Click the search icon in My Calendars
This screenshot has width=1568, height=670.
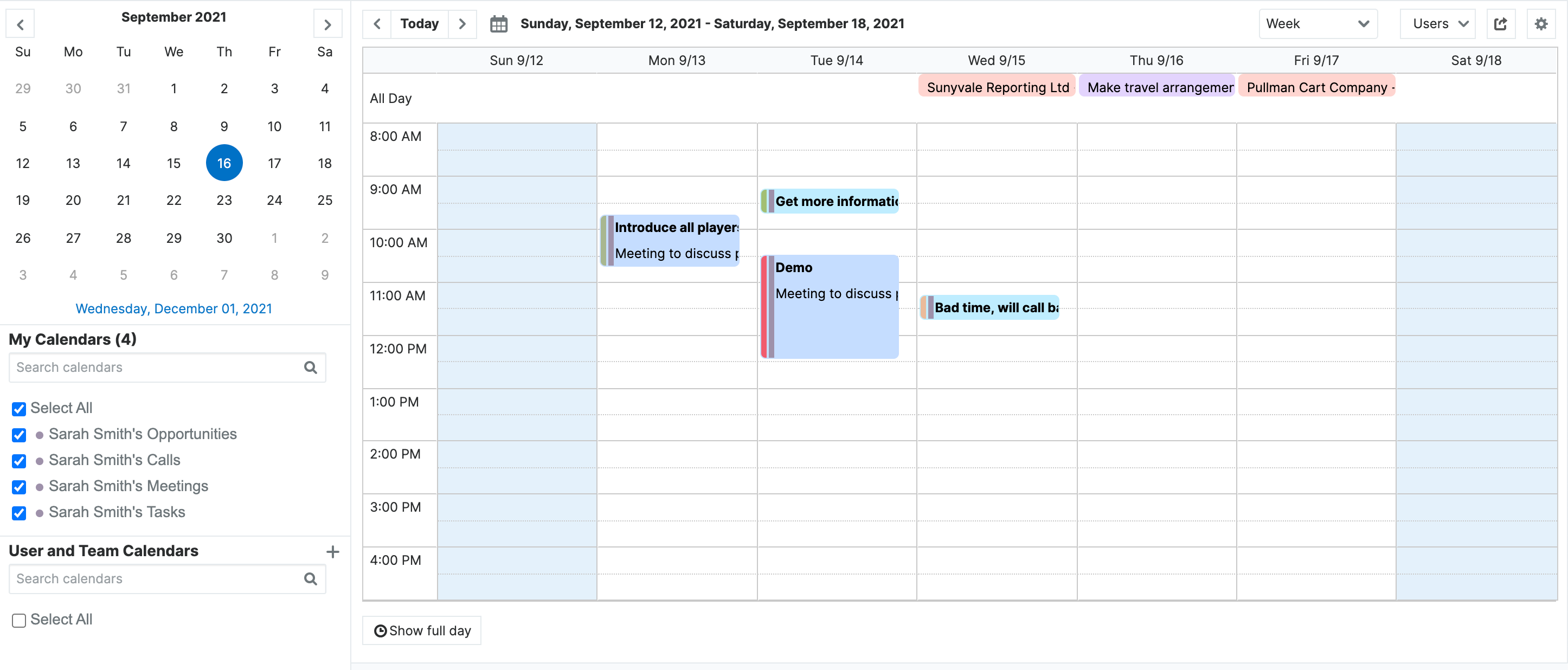(x=311, y=368)
